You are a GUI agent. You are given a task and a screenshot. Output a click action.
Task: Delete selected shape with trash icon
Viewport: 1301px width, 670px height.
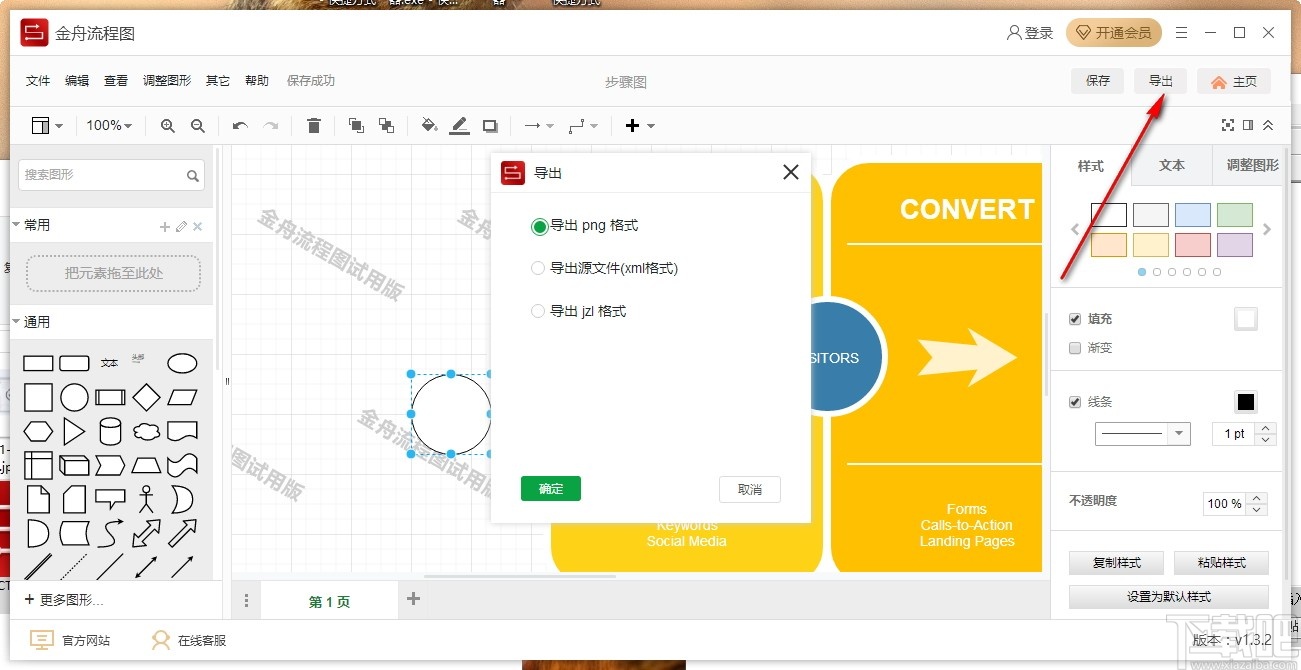tap(314, 125)
